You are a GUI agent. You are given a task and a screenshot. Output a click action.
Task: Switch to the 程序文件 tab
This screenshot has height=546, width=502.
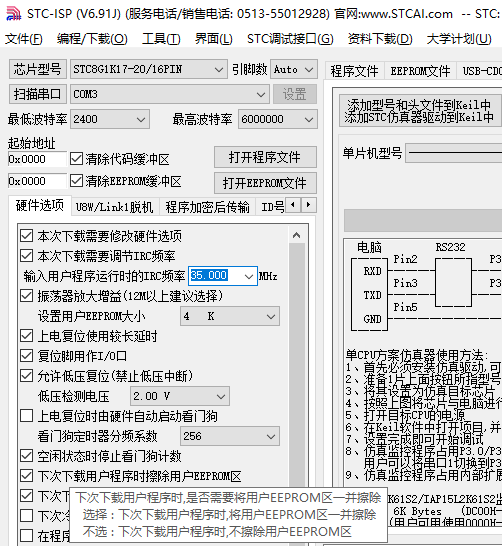tap(354, 71)
